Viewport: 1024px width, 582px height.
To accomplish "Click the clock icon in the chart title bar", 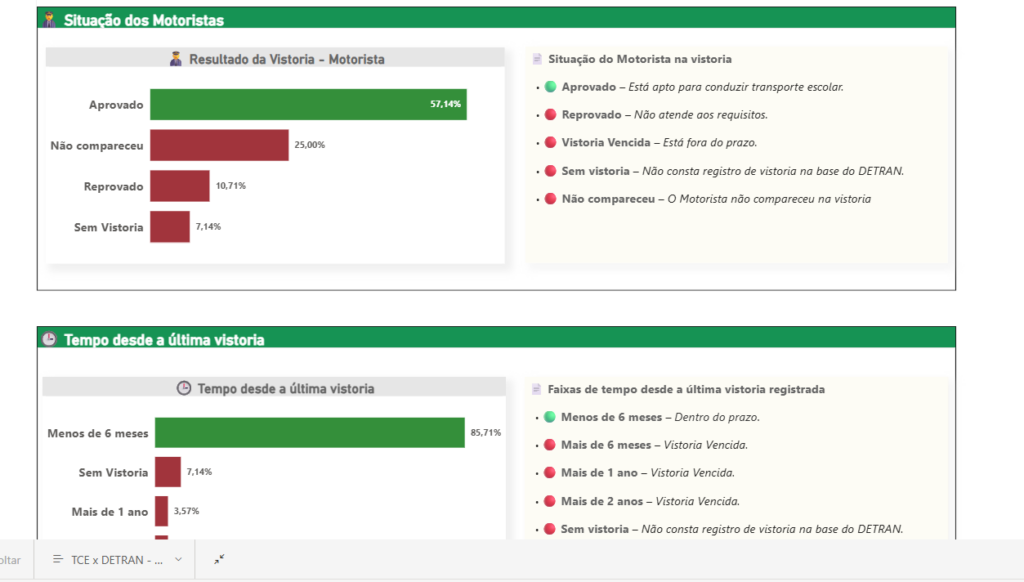I will tap(183, 388).
